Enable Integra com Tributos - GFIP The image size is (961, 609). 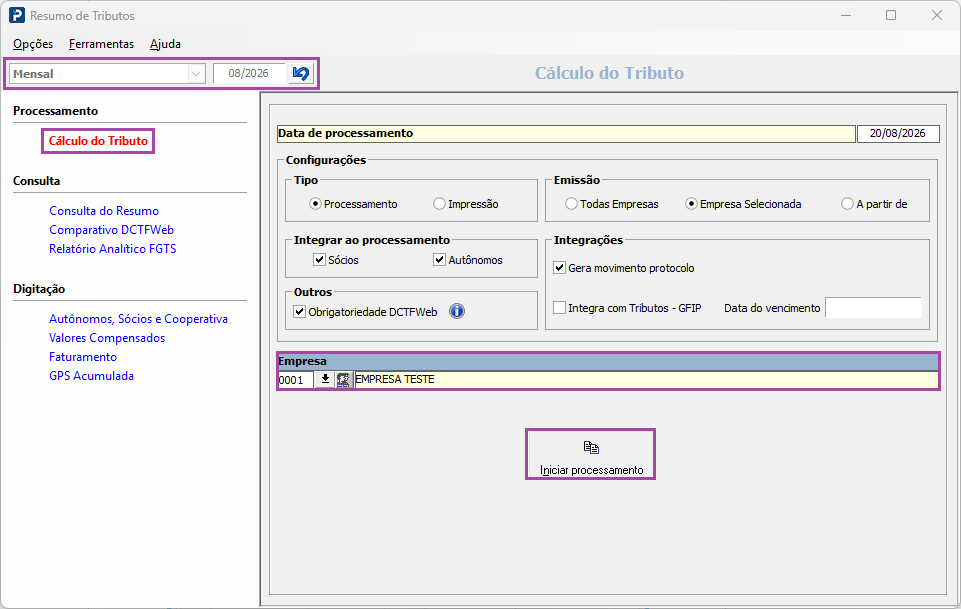tap(560, 307)
